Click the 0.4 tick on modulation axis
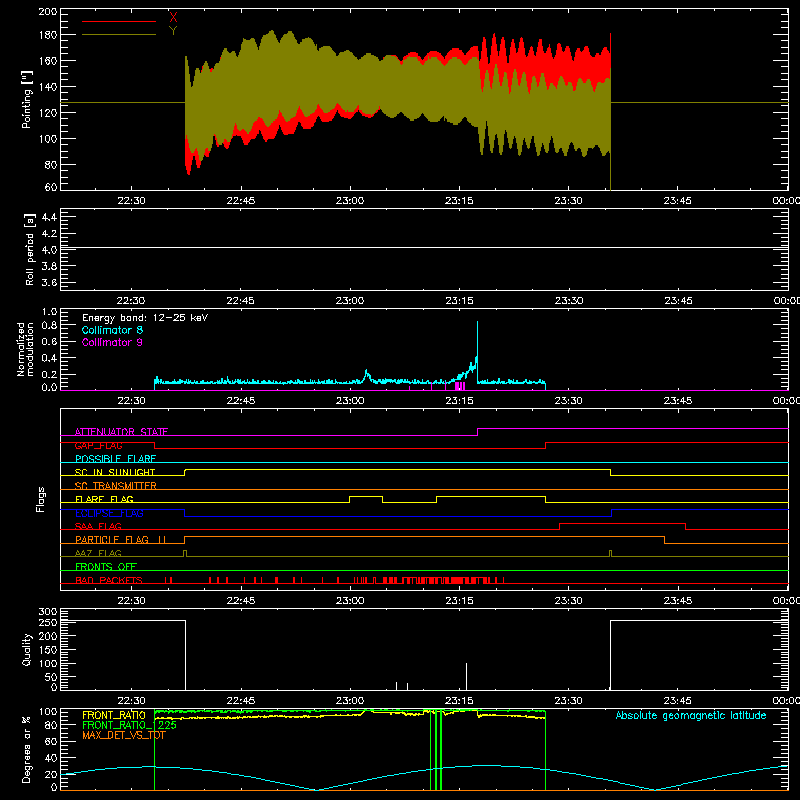Viewport: 800px width, 800px height. pyautogui.click(x=49, y=358)
